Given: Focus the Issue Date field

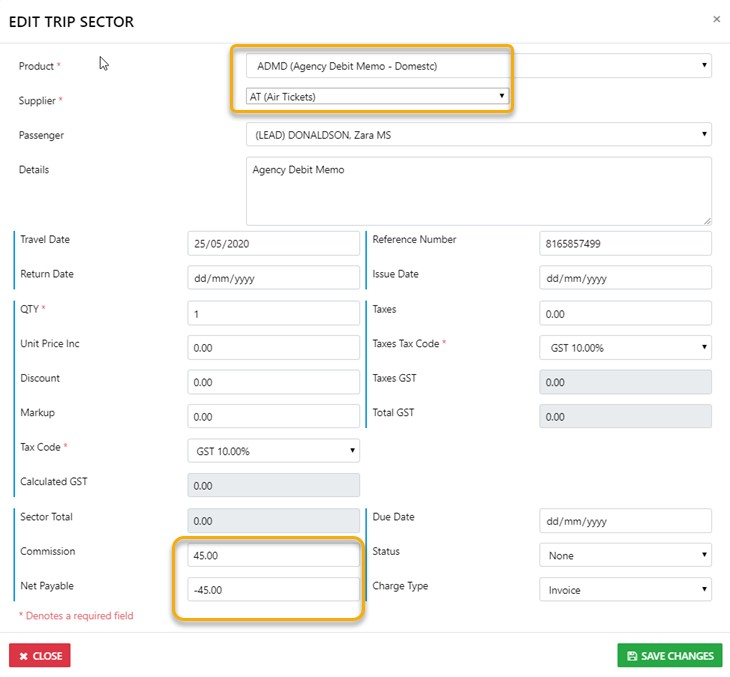Looking at the screenshot, I should pyautogui.click(x=625, y=278).
